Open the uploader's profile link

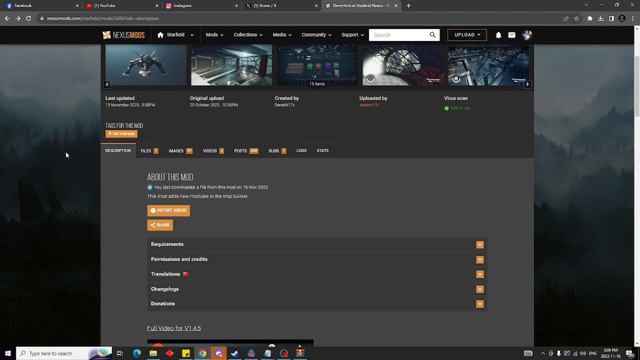pos(369,105)
